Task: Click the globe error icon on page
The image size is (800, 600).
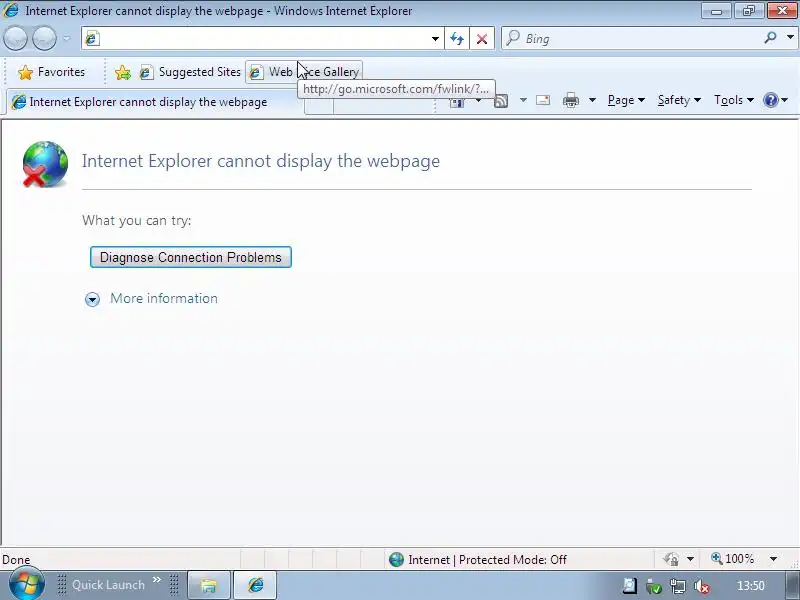Action: (45, 164)
